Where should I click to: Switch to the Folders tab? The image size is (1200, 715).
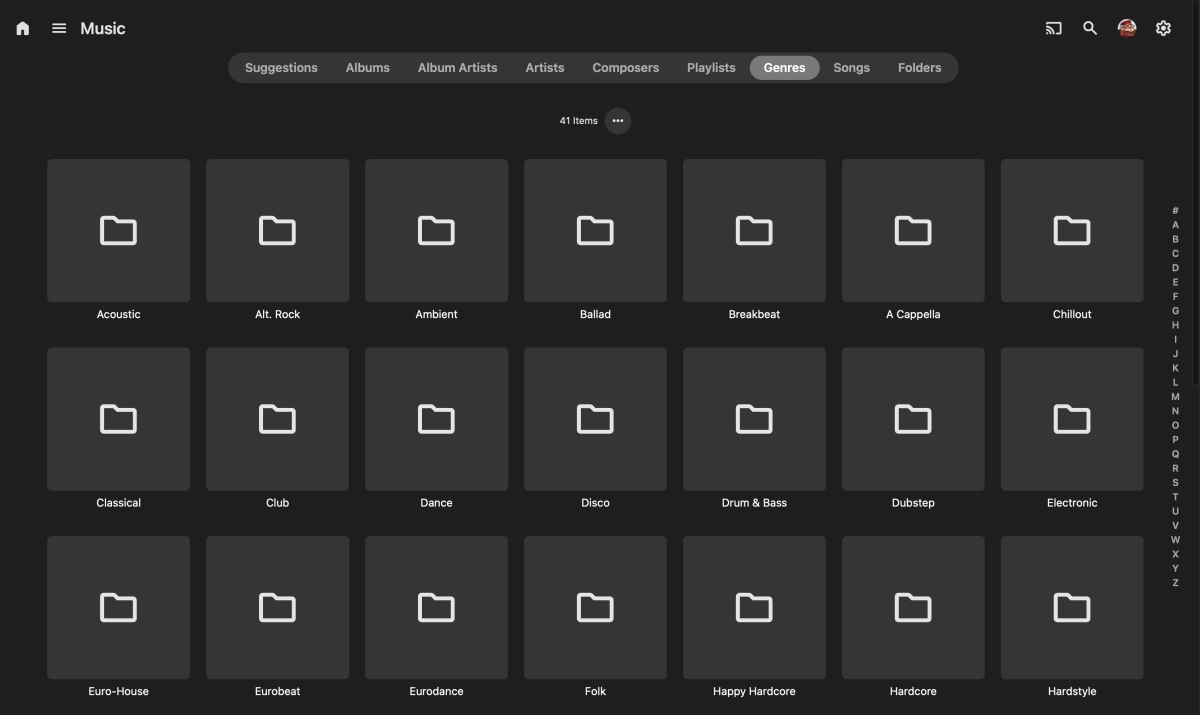click(x=920, y=68)
